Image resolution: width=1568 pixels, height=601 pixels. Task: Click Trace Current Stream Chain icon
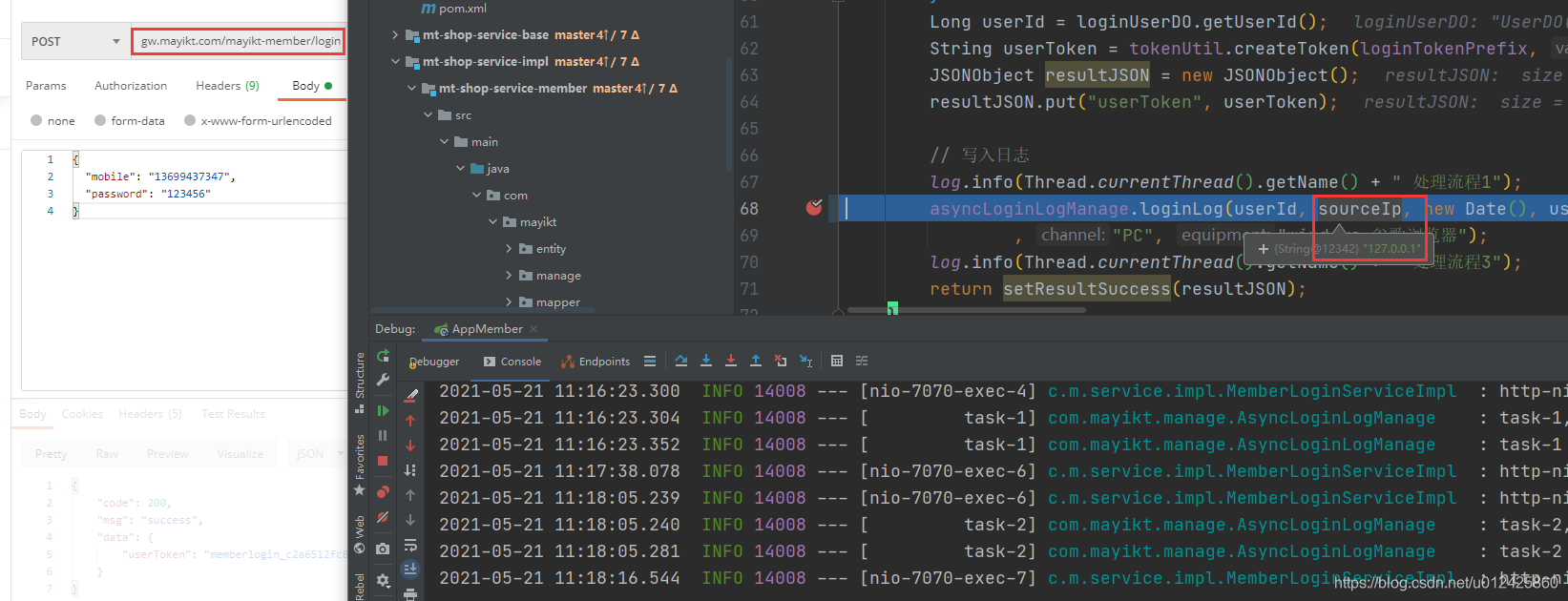862,361
